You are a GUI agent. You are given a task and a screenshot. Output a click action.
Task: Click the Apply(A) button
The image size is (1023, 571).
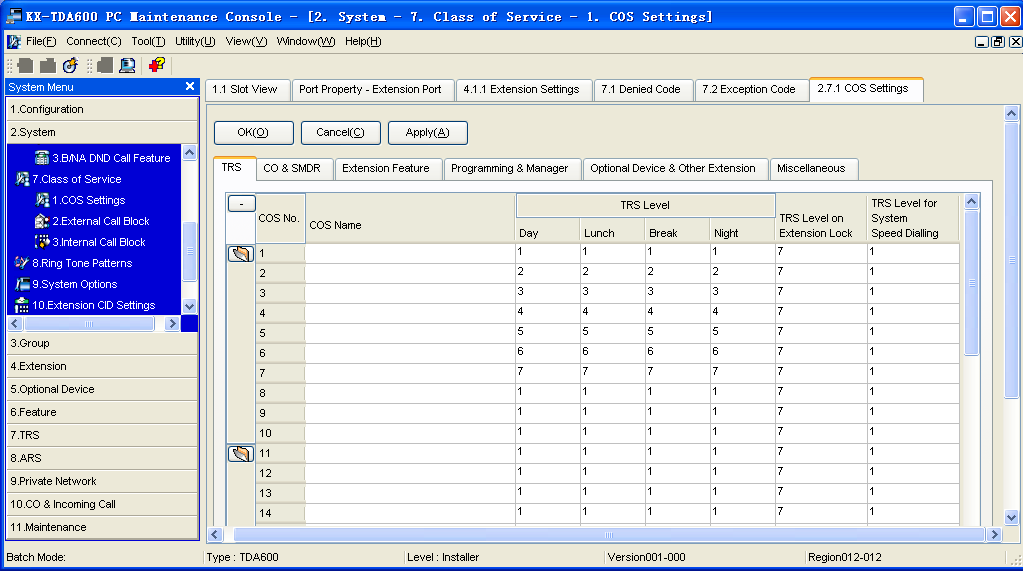427,132
